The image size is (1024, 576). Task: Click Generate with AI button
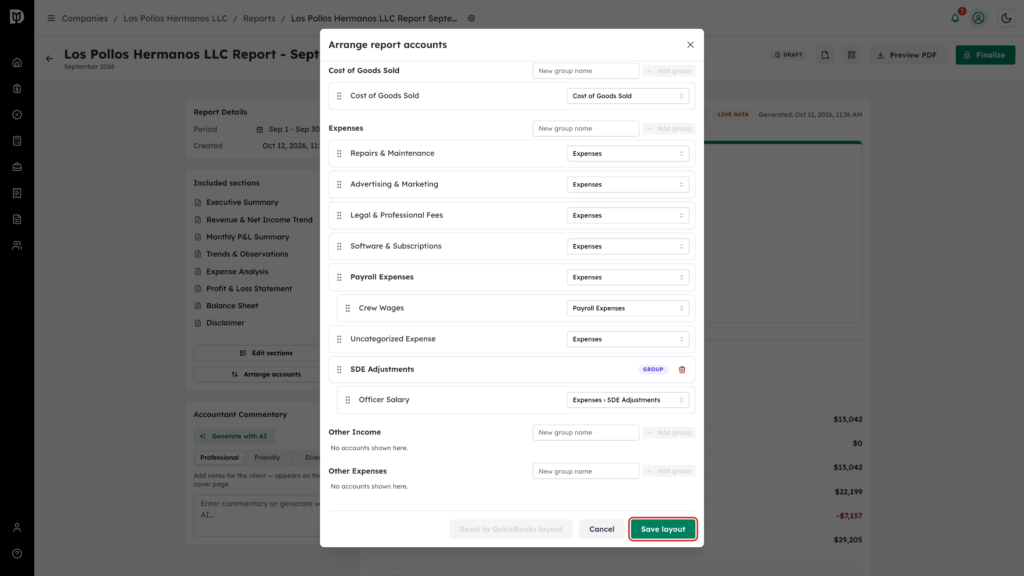[x=234, y=436]
